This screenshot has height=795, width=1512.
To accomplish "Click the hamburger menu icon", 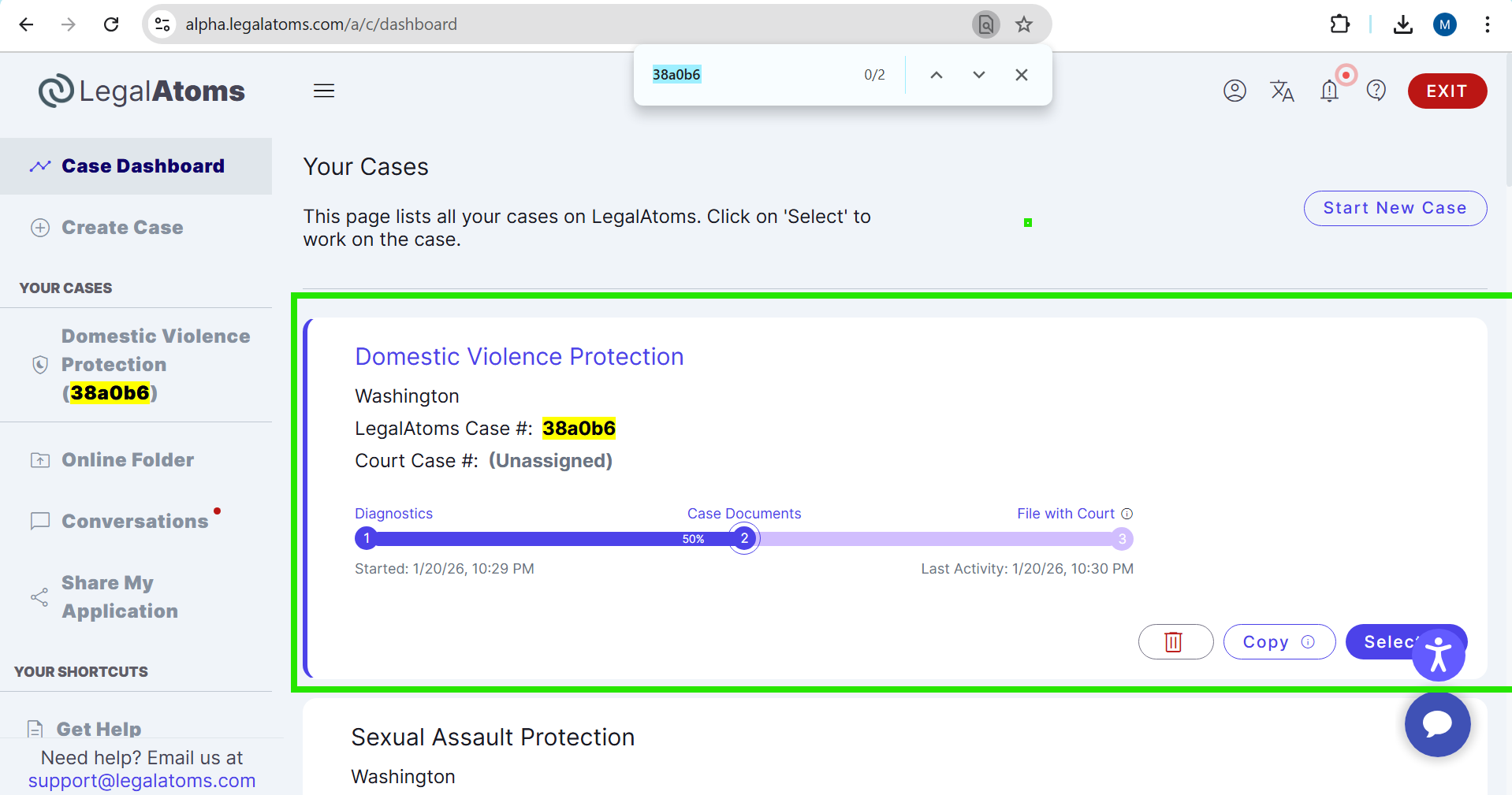I will click(x=324, y=91).
